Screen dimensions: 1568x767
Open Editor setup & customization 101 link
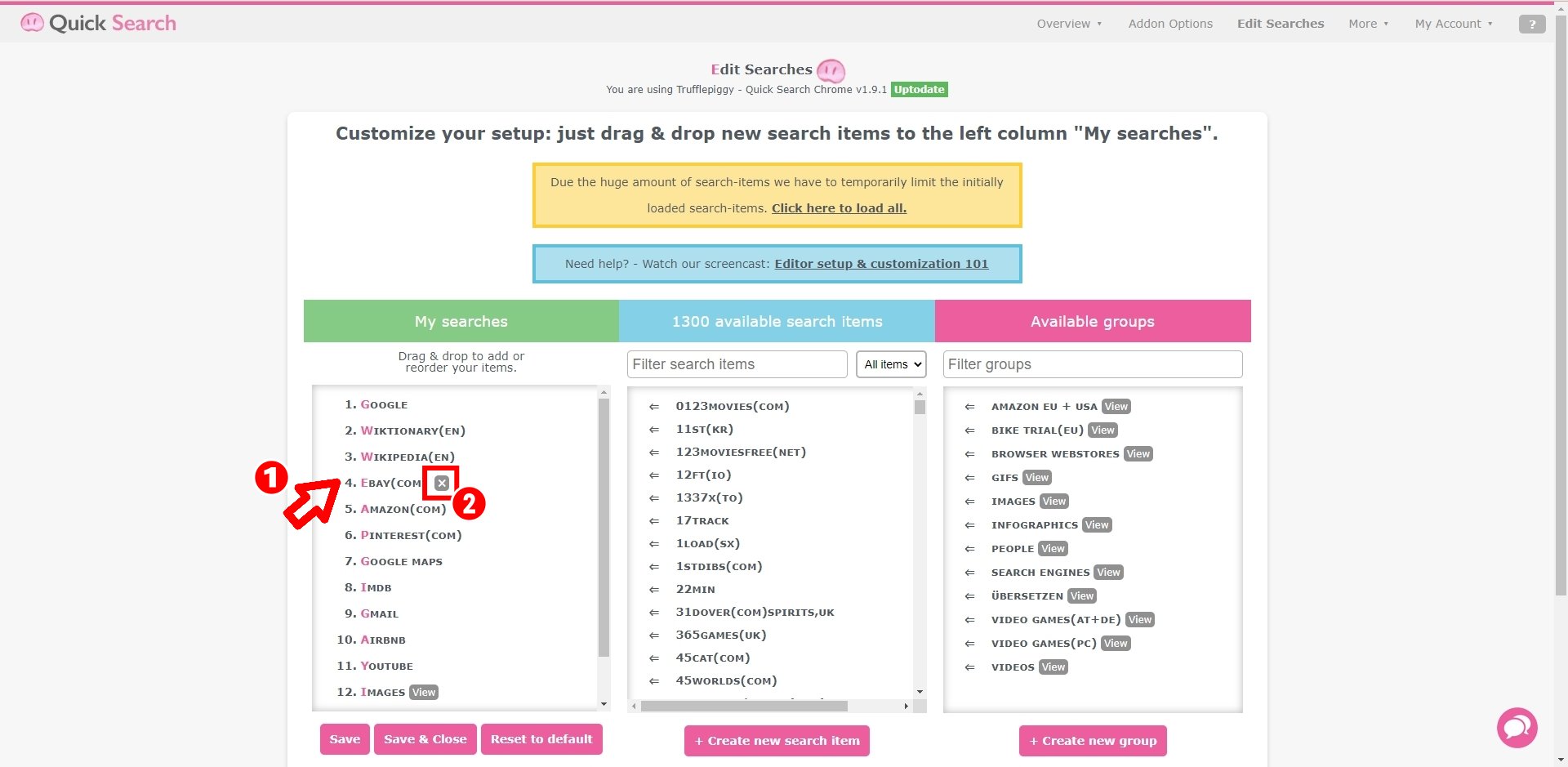tap(881, 264)
